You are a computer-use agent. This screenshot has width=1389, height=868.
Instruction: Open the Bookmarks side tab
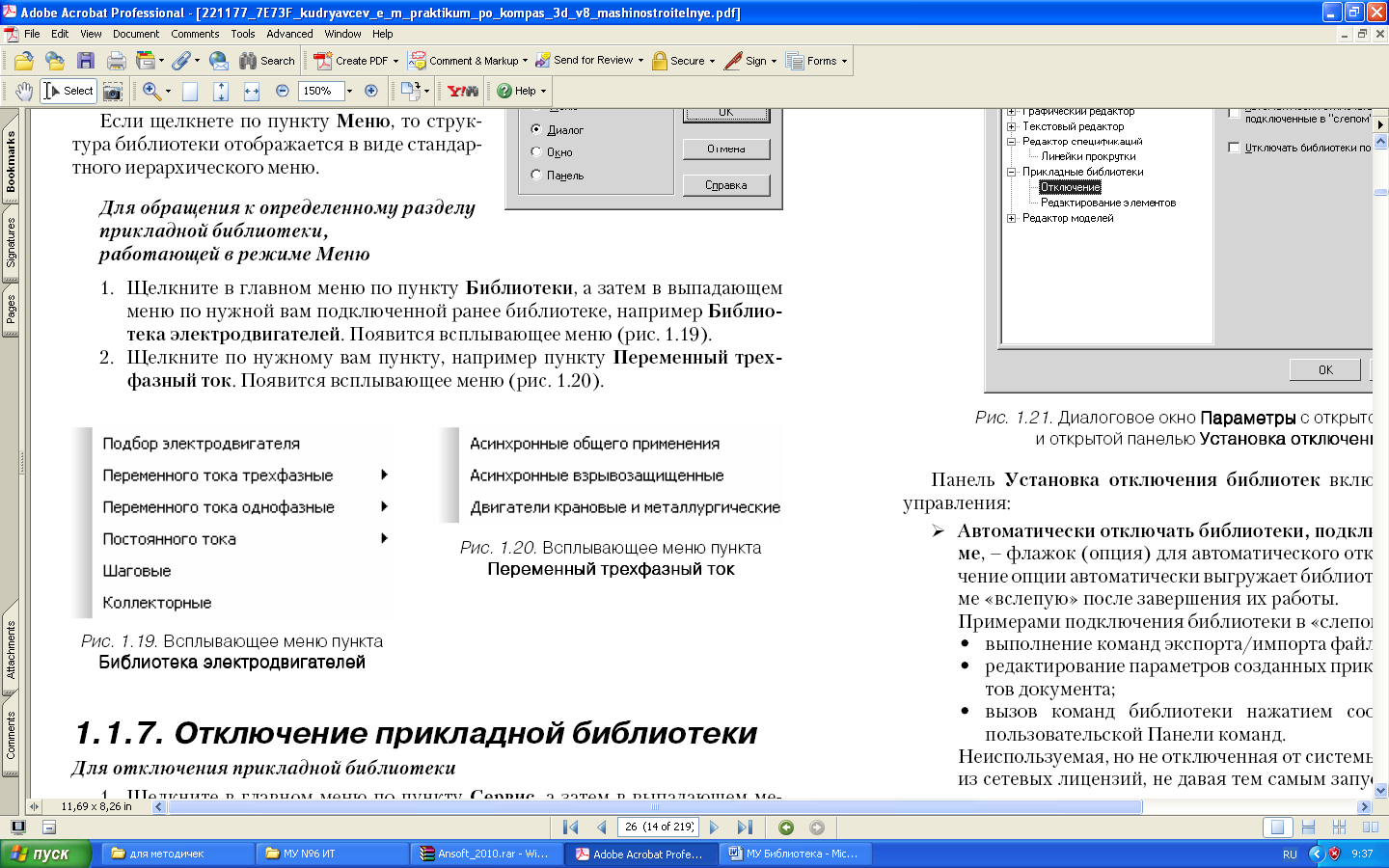tap(11, 161)
